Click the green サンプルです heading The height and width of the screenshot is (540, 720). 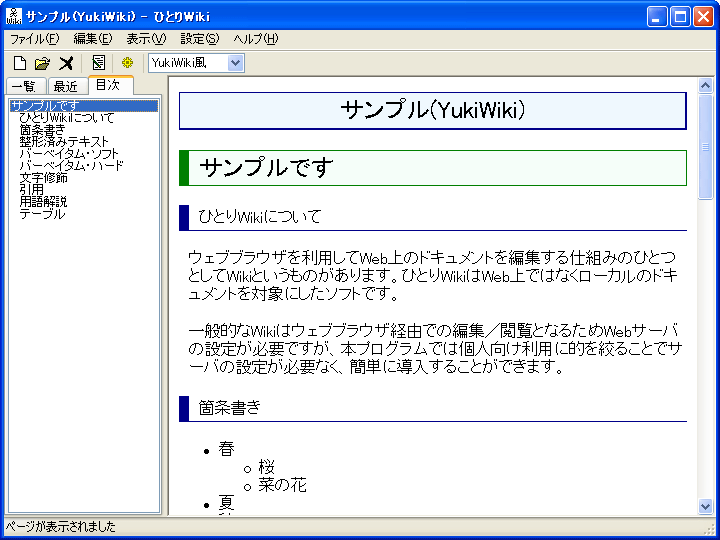point(433,168)
